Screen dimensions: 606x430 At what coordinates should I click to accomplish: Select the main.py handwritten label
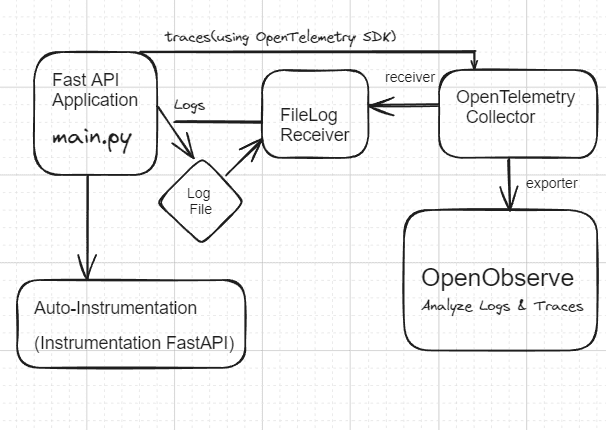96,134
